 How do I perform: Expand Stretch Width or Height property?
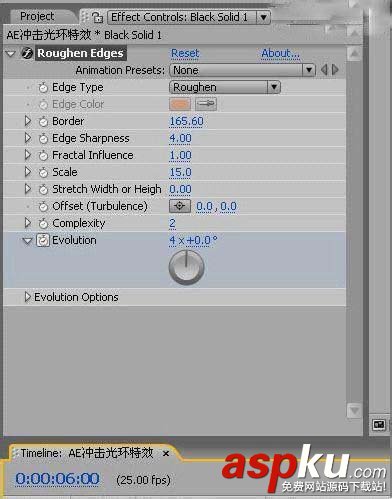(x=28, y=189)
